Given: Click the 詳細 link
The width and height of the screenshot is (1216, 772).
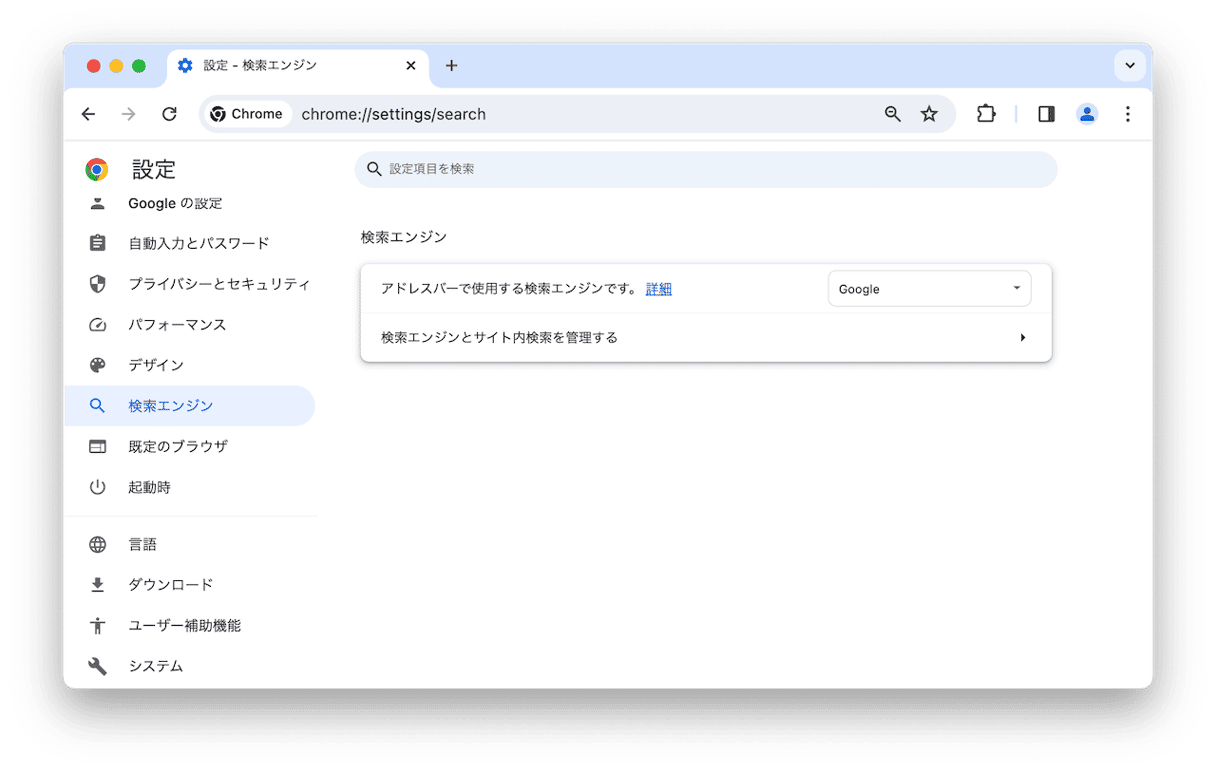Looking at the screenshot, I should point(658,289).
